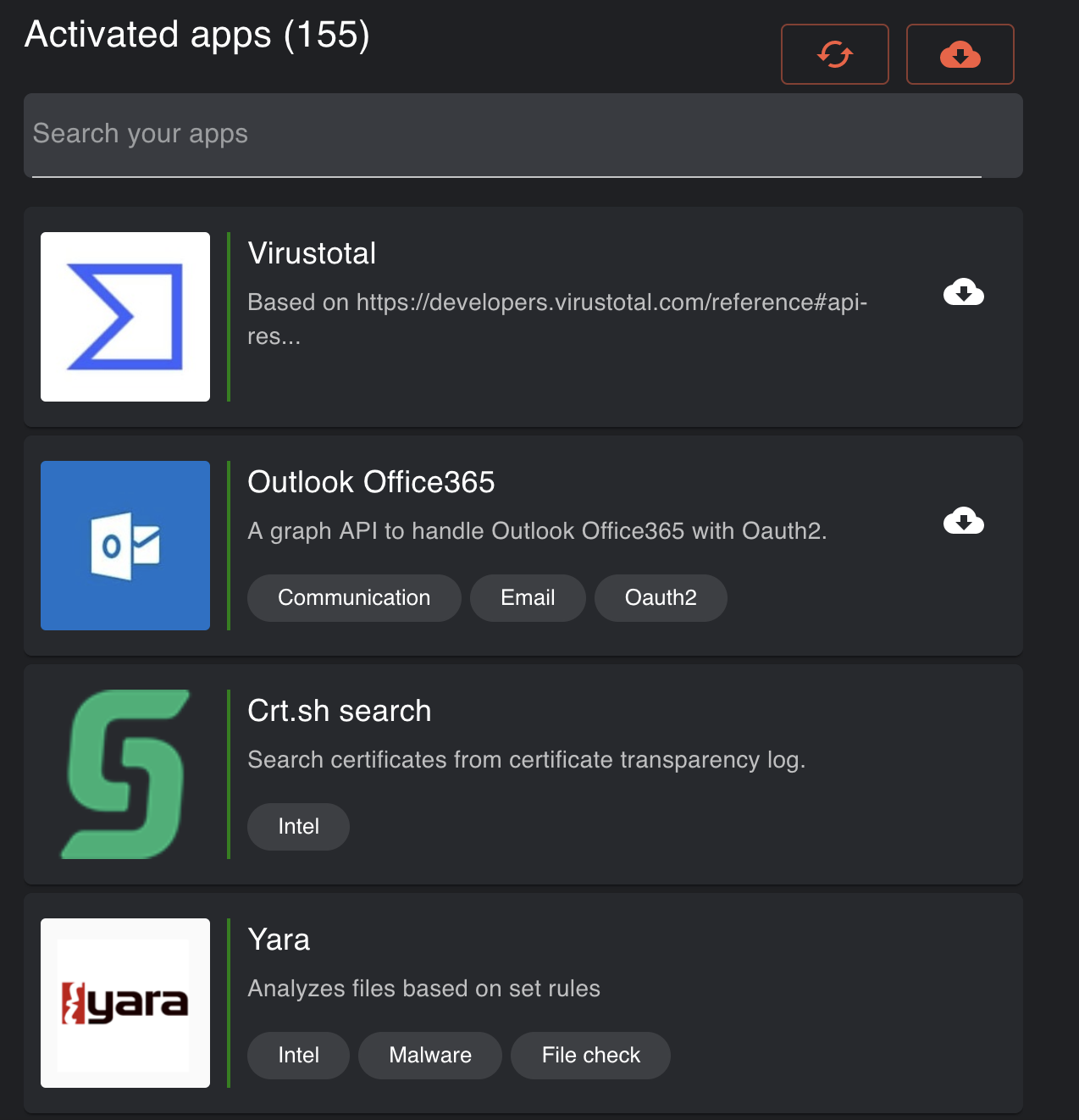Download the Virustotal app via its cloud icon
1079x1120 pixels.
964,292
